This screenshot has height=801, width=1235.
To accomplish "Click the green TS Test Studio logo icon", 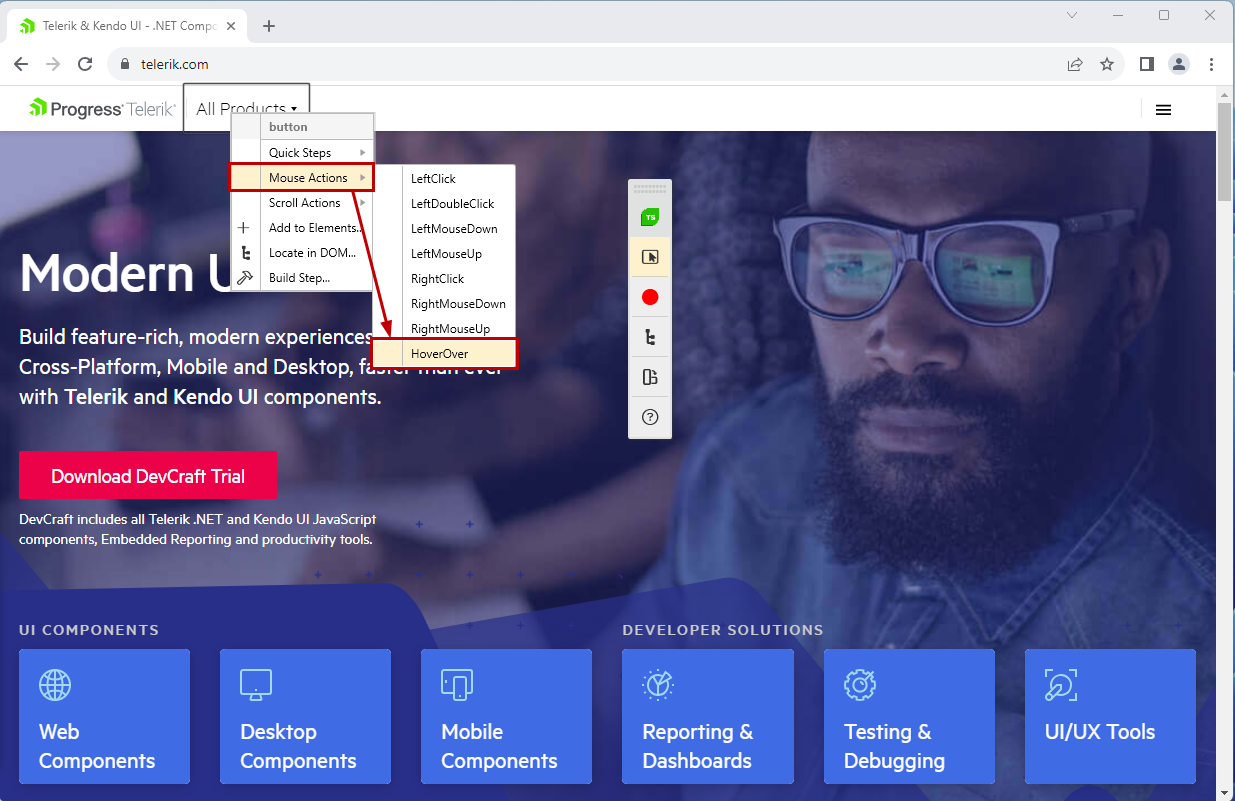I will (x=650, y=217).
